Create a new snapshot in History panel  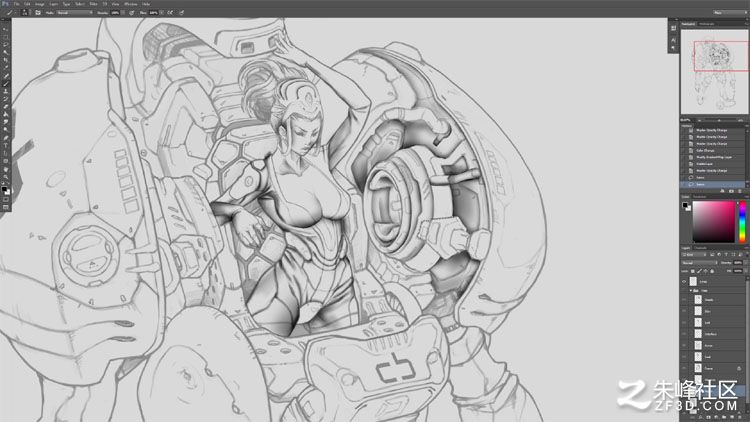point(731,191)
